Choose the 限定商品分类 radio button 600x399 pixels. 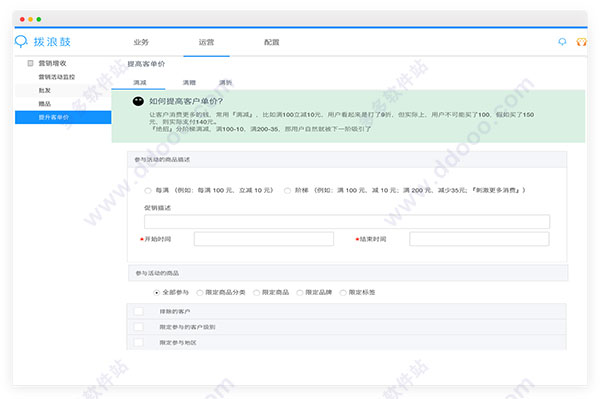tap(199, 293)
